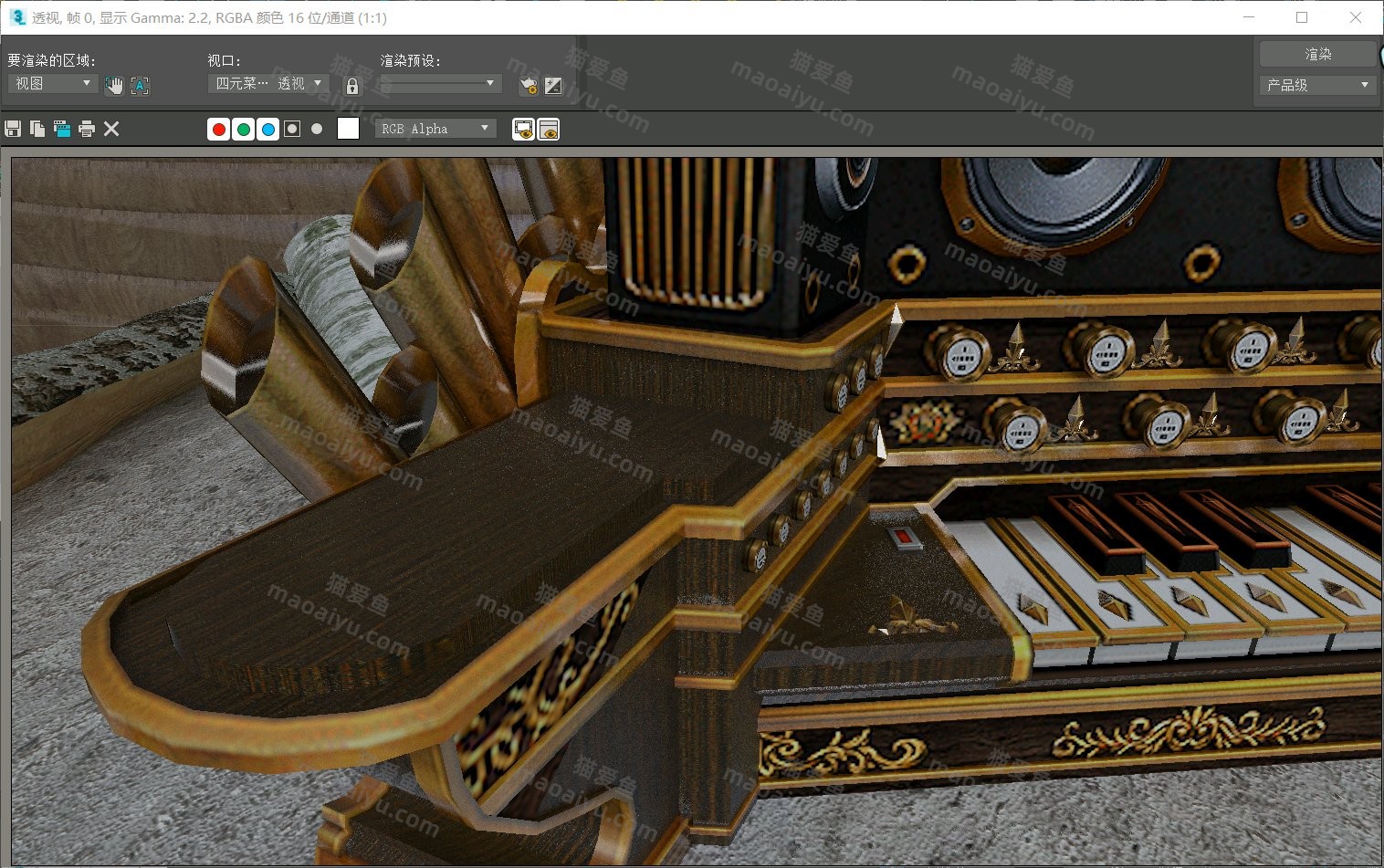Click the Clone Rendered Frame Window icon
1384x868 pixels.
tap(62, 129)
